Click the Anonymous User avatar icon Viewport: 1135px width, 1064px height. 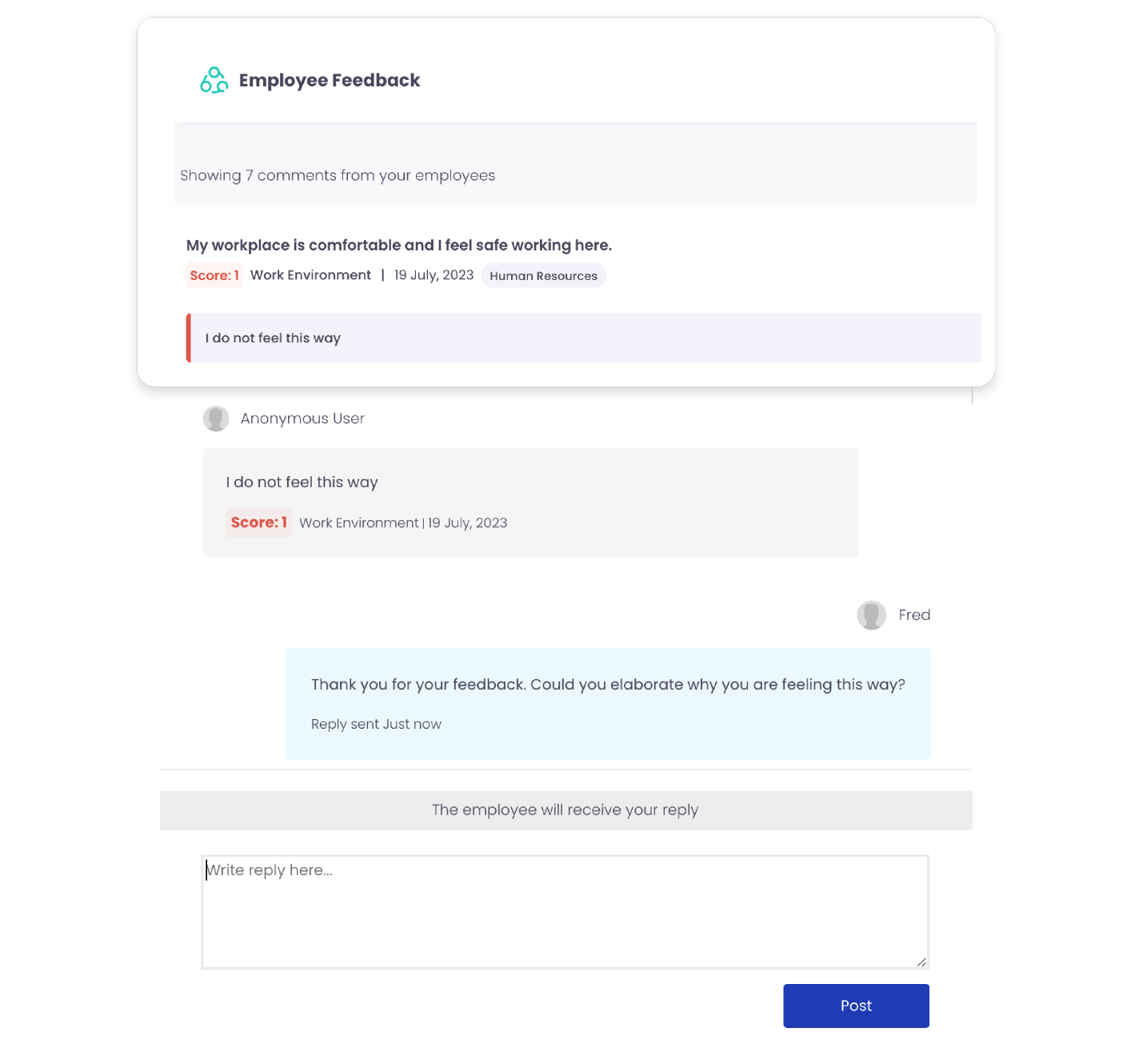216,418
